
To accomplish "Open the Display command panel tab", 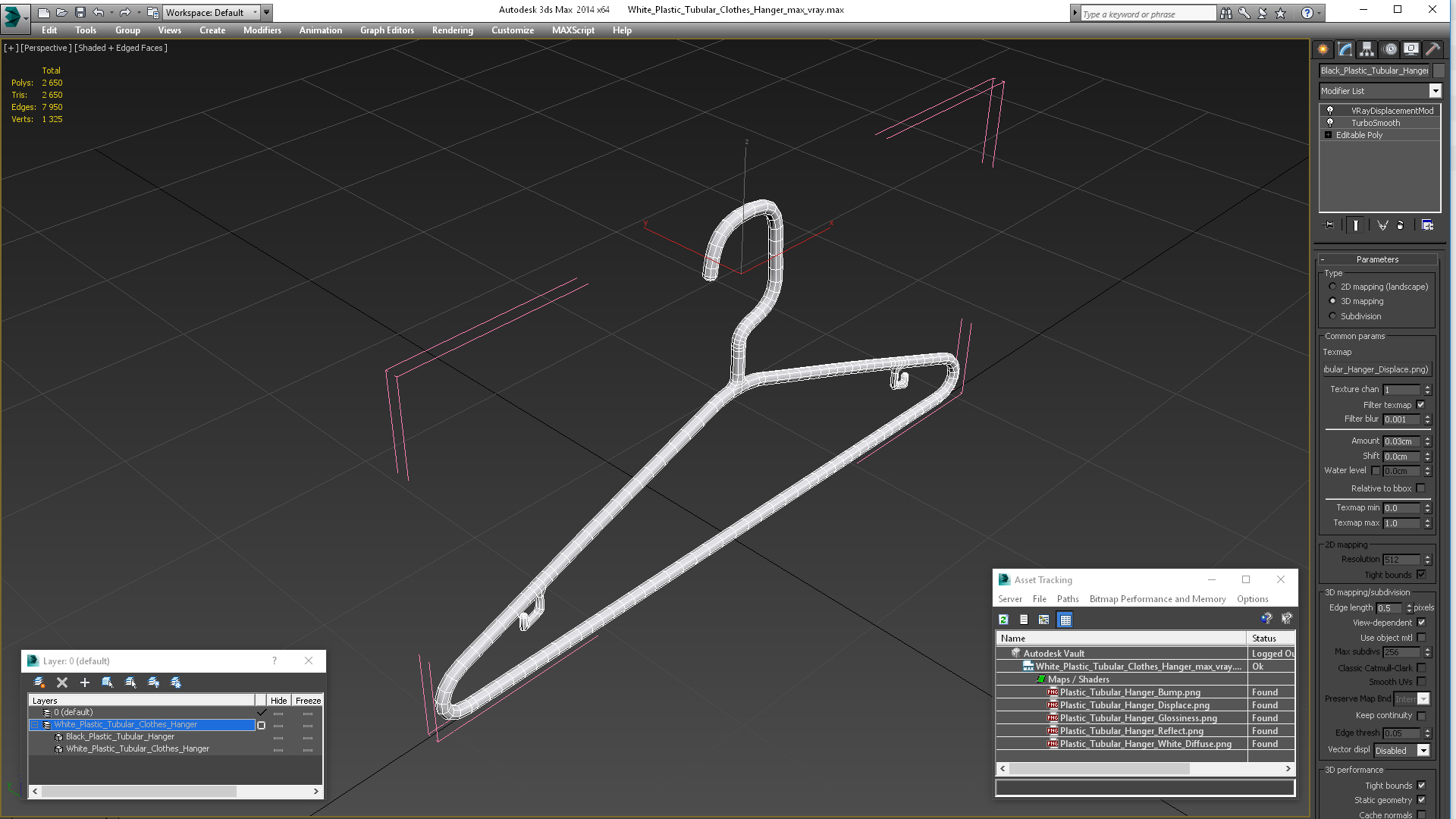I will 1411,49.
